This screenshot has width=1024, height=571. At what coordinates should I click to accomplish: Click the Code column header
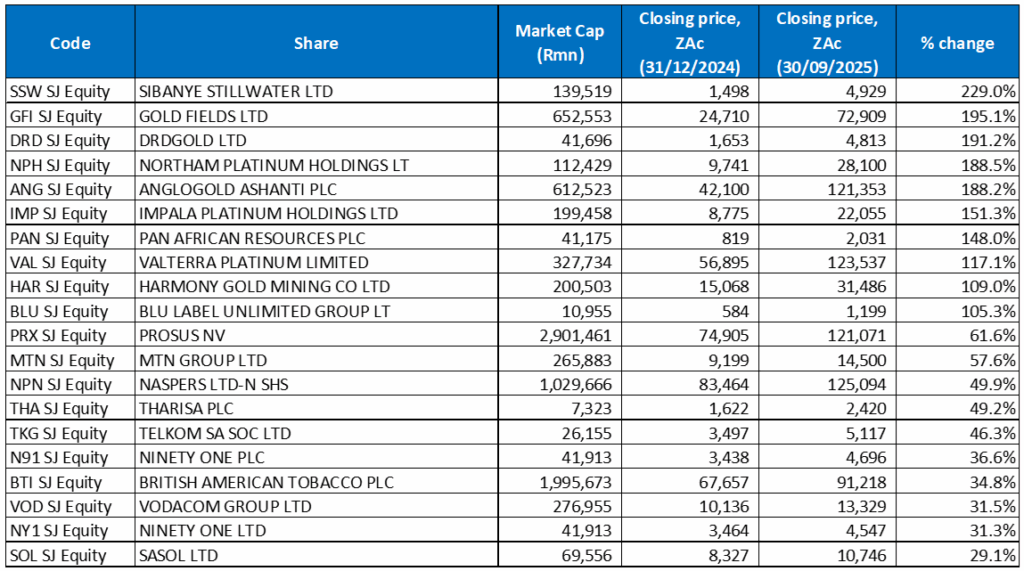click(x=70, y=43)
